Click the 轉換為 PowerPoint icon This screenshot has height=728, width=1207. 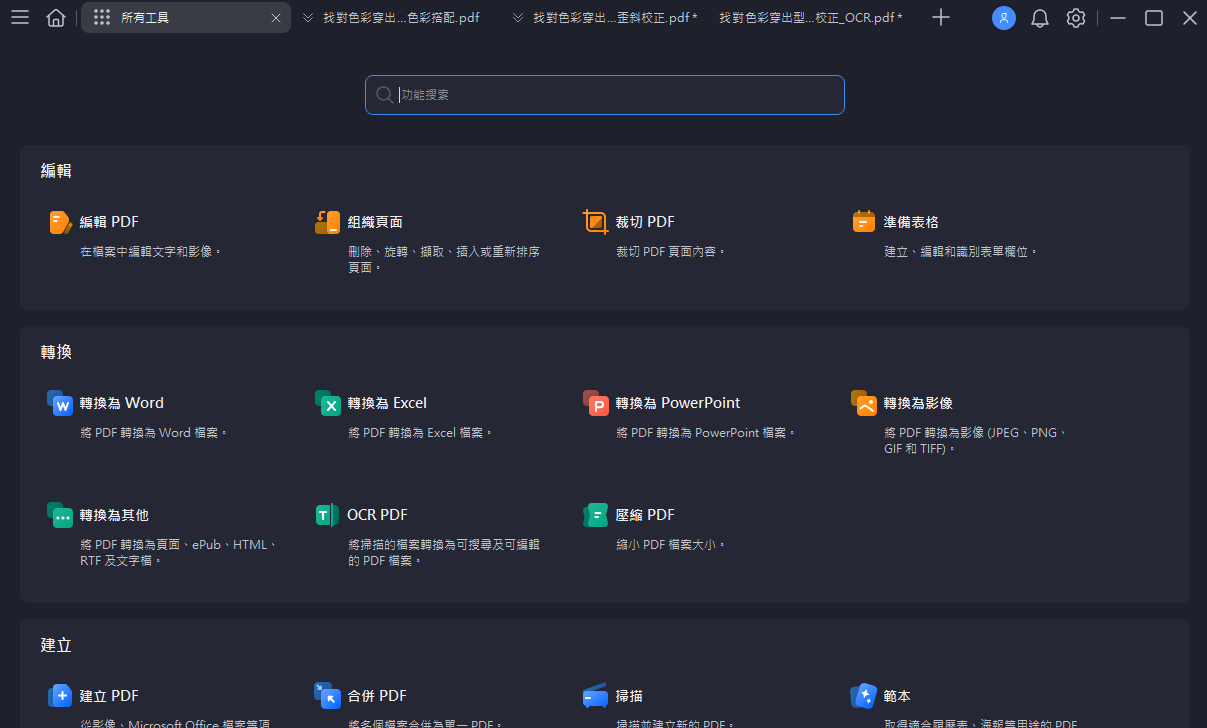(595, 403)
